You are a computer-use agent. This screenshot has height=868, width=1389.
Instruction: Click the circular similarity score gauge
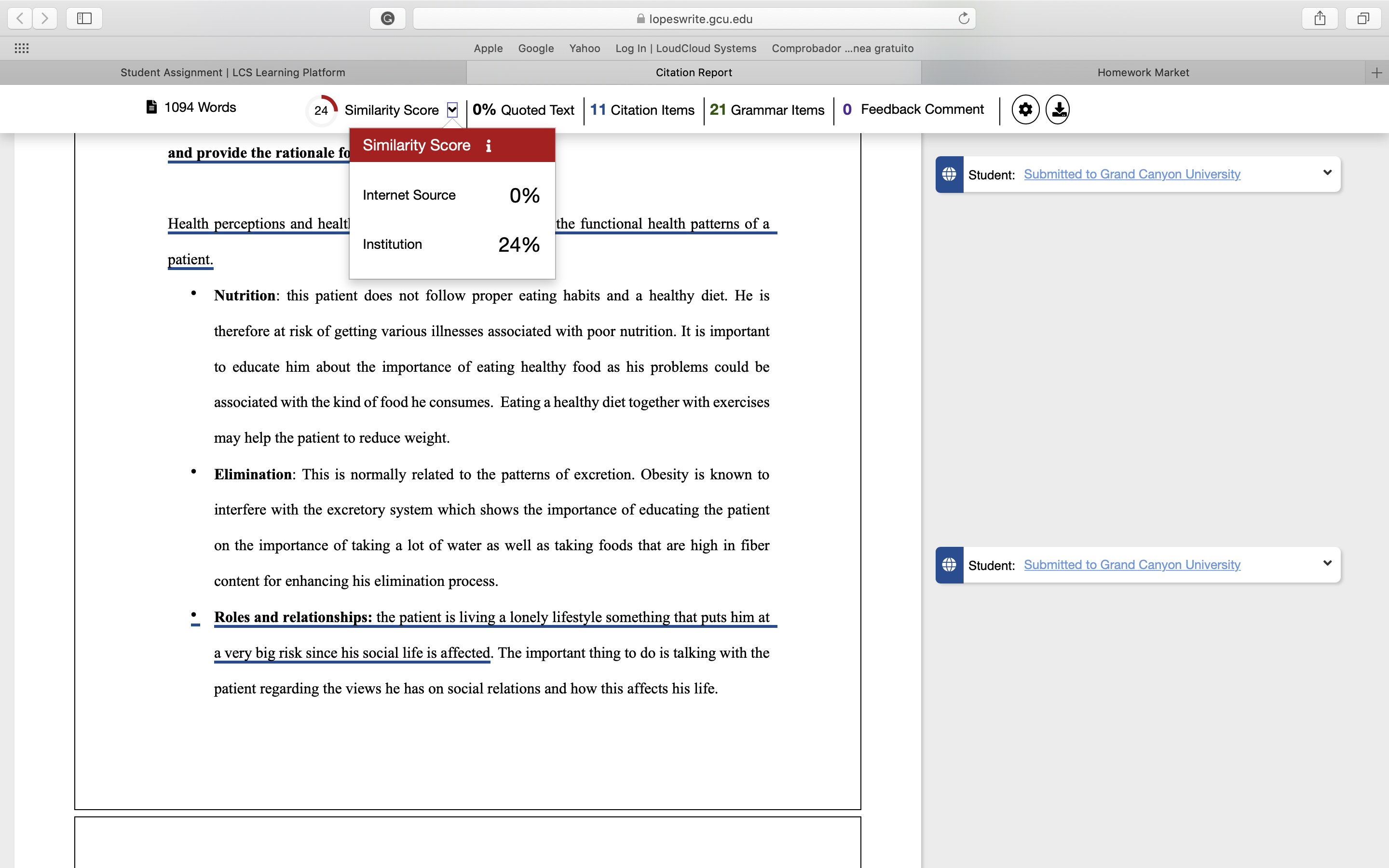[x=321, y=109]
